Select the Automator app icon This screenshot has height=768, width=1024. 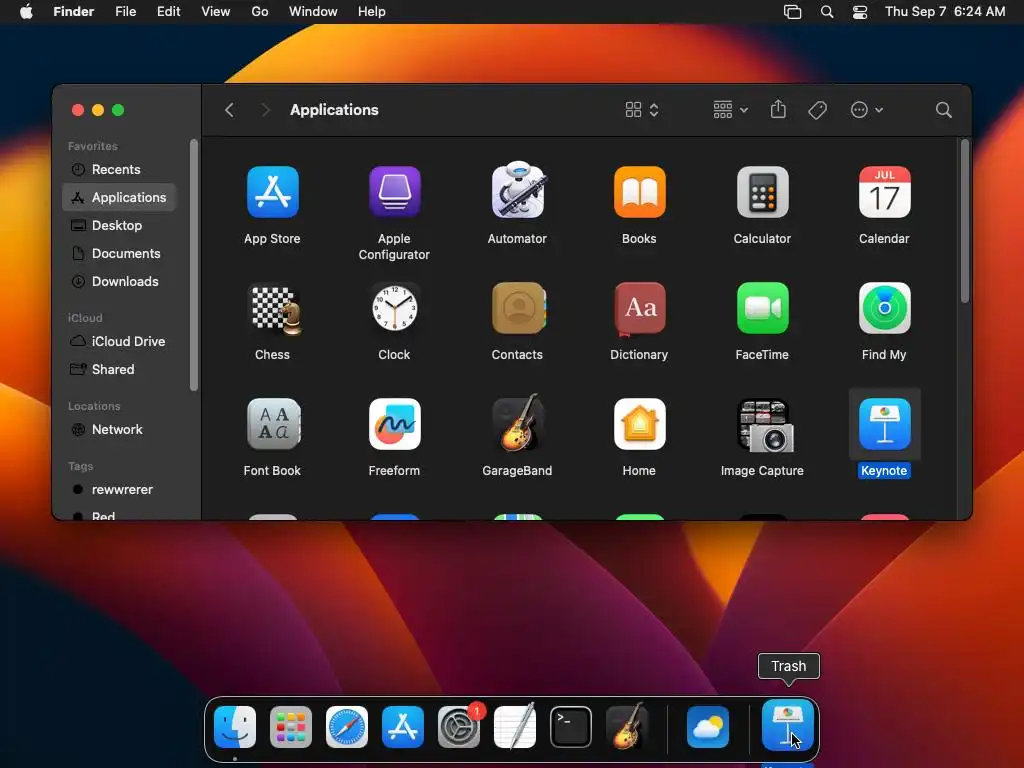point(517,190)
